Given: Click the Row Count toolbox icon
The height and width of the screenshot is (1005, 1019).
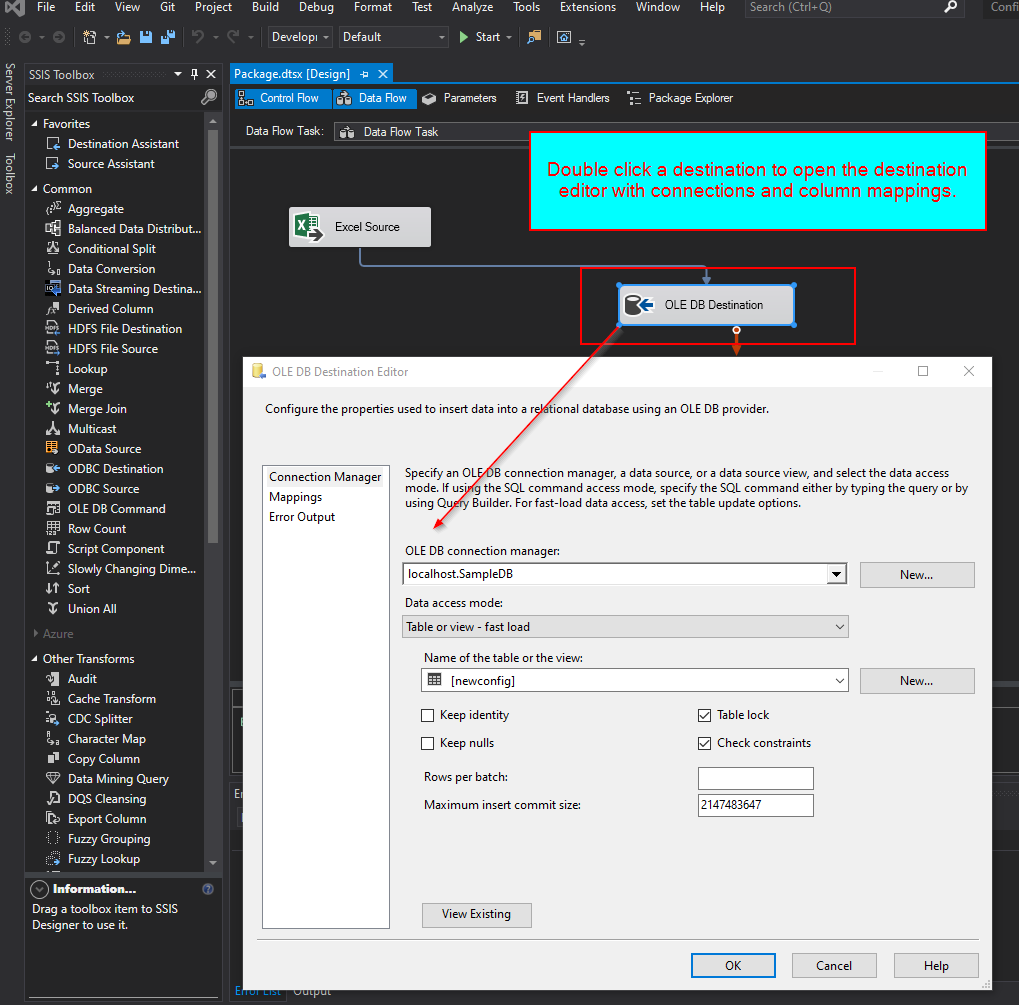Looking at the screenshot, I should [53, 528].
